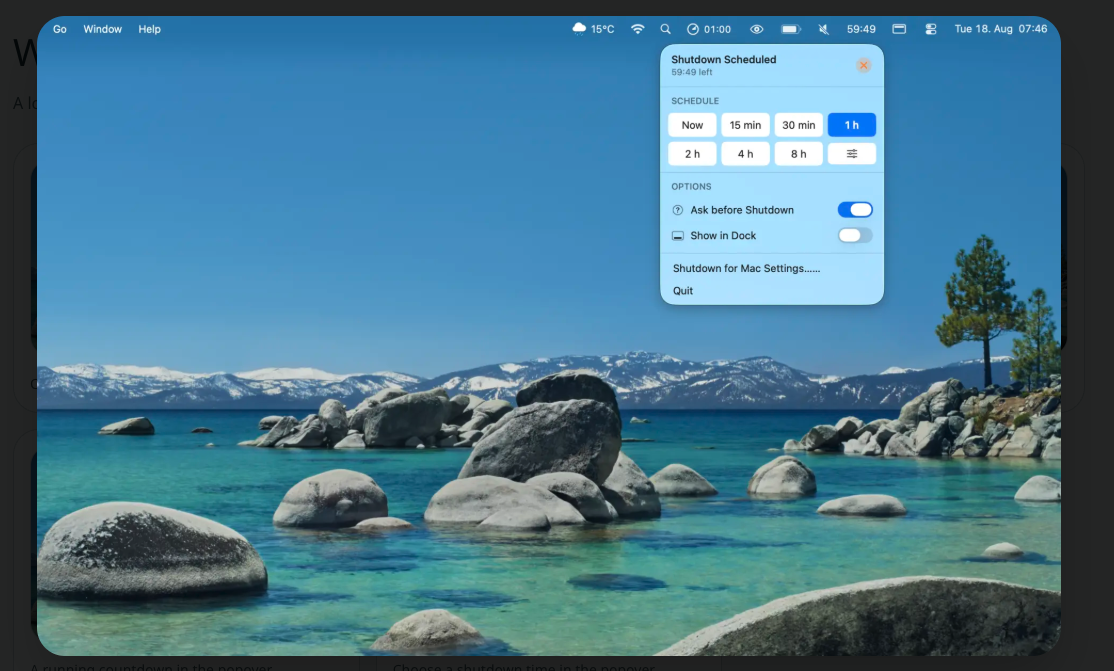Image resolution: width=1114 pixels, height=671 pixels.
Task: Cancel scheduled shutdown with the X button
Action: point(863,65)
